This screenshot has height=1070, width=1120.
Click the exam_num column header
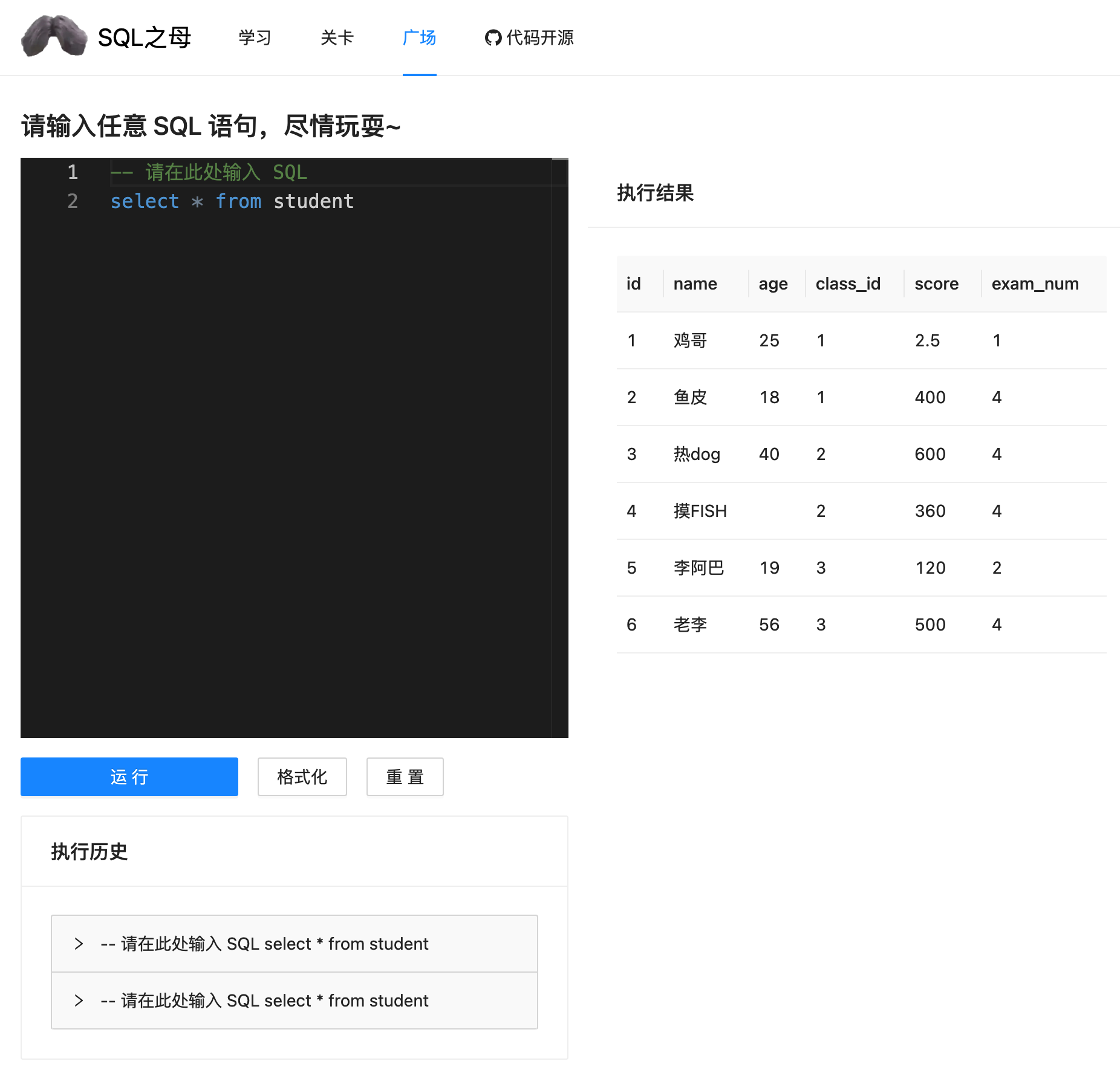pyautogui.click(x=1035, y=284)
